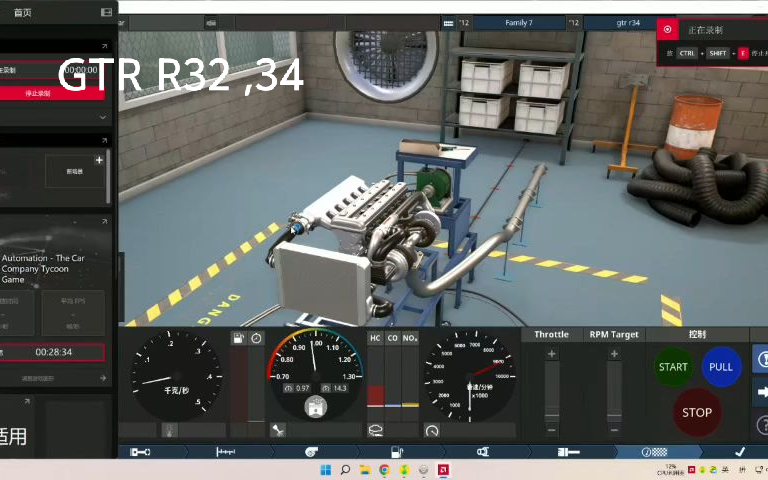Click the red F key badge

[x=743, y=53]
